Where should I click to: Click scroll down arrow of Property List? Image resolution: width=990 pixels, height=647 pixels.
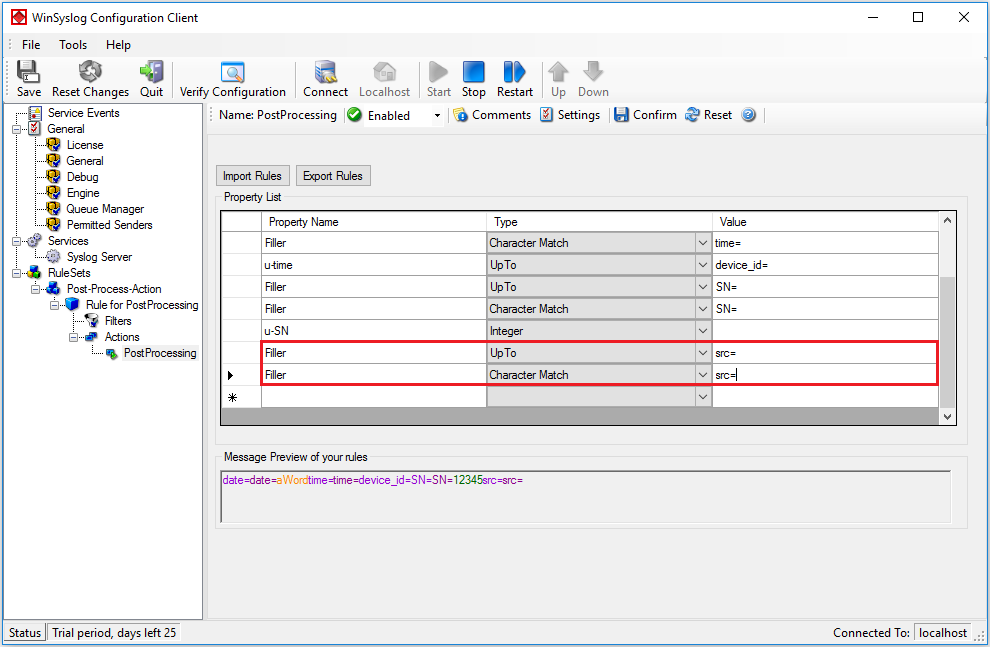(947, 417)
